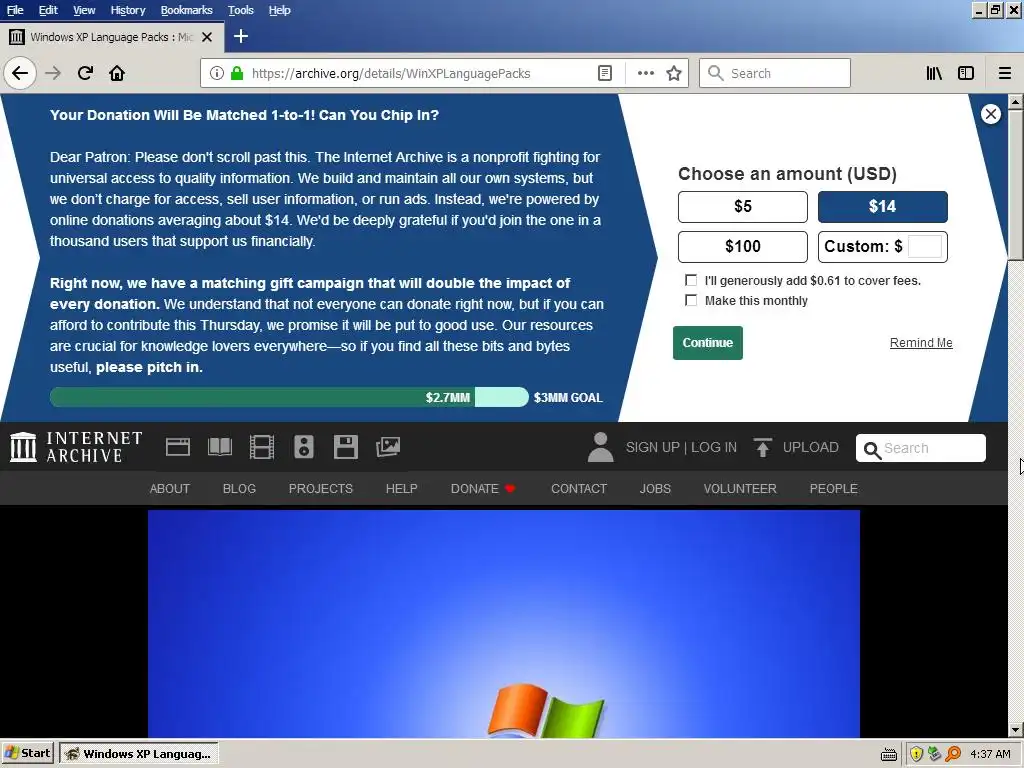Open the JOBS link
This screenshot has width=1024, height=768.
[655, 488]
